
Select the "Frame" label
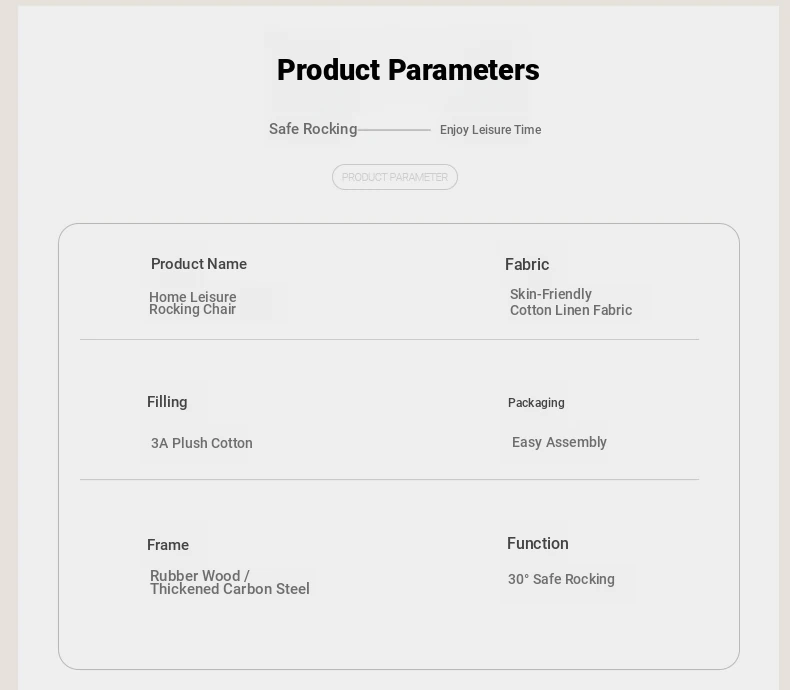coord(168,545)
